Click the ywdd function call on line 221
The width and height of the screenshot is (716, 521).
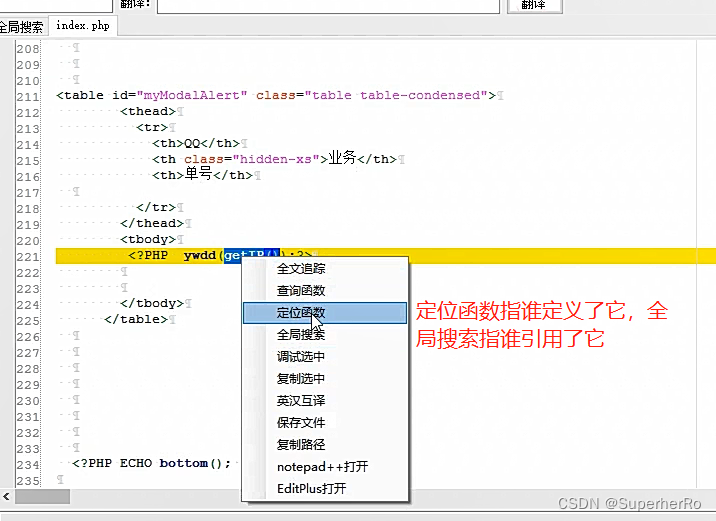coord(200,256)
